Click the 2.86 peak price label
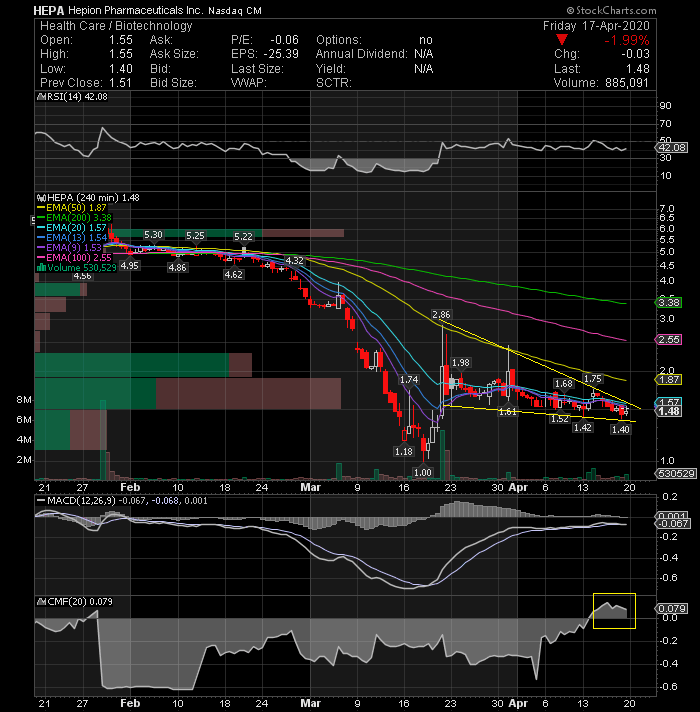 pyautogui.click(x=441, y=315)
